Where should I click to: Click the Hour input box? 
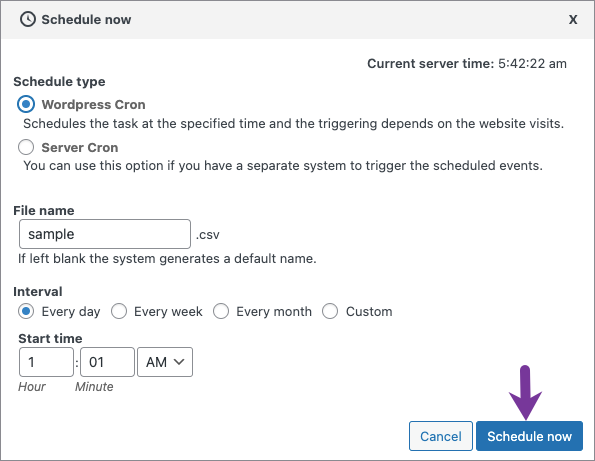pos(46,362)
